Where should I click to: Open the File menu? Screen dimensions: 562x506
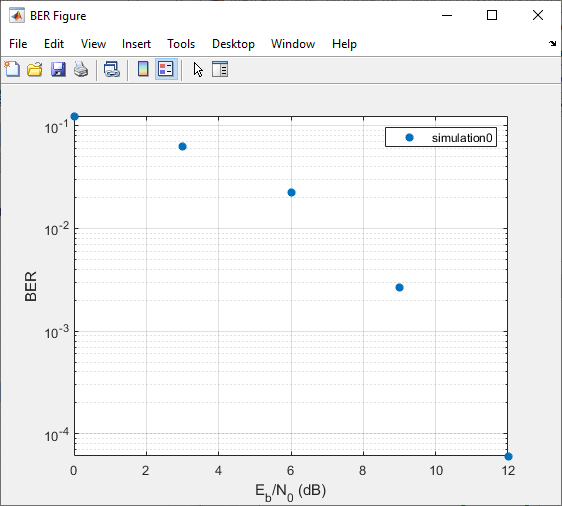point(18,44)
